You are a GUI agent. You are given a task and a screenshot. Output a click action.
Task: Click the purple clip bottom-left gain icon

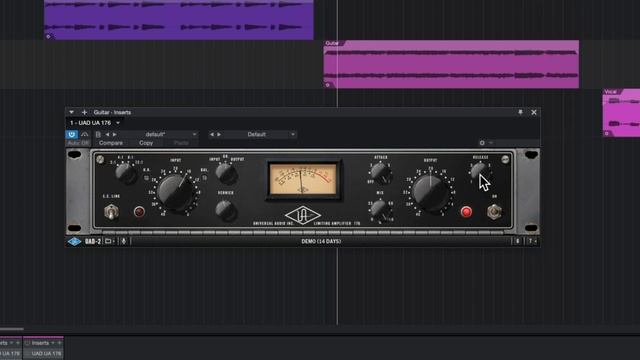49,36
